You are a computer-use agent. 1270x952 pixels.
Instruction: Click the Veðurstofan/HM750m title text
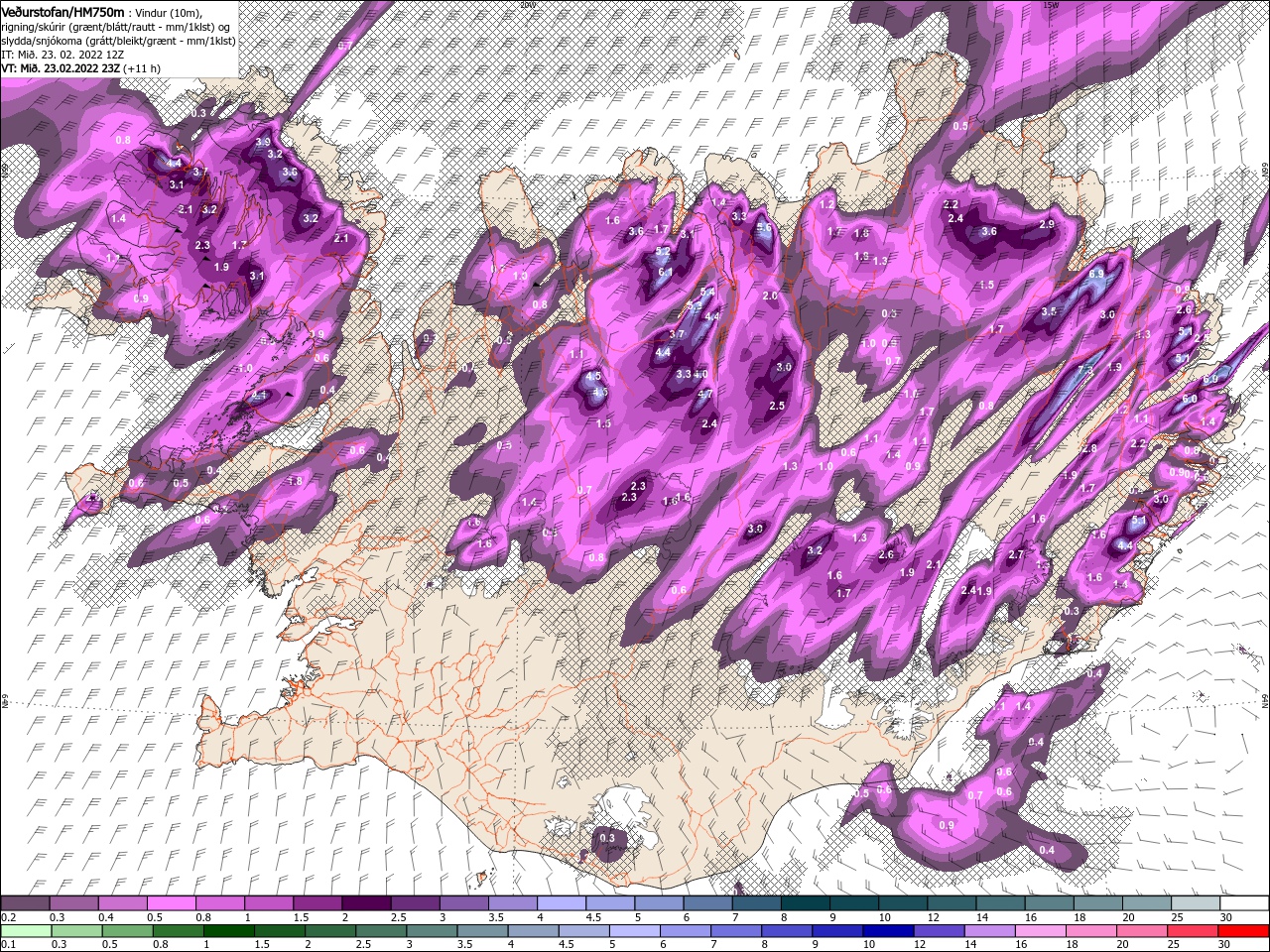click(x=63, y=11)
